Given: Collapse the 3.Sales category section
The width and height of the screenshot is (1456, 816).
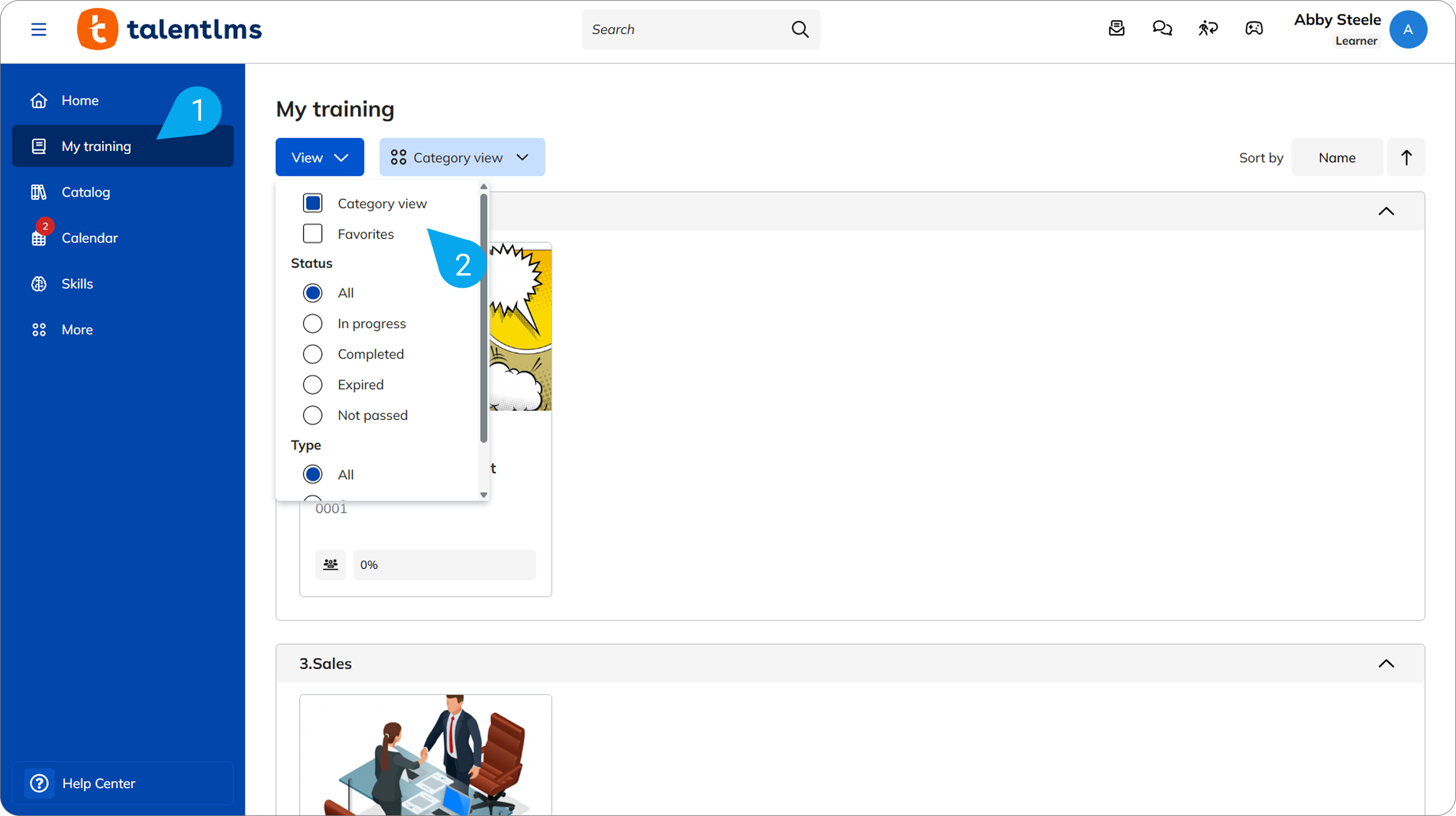Looking at the screenshot, I should click(1386, 664).
